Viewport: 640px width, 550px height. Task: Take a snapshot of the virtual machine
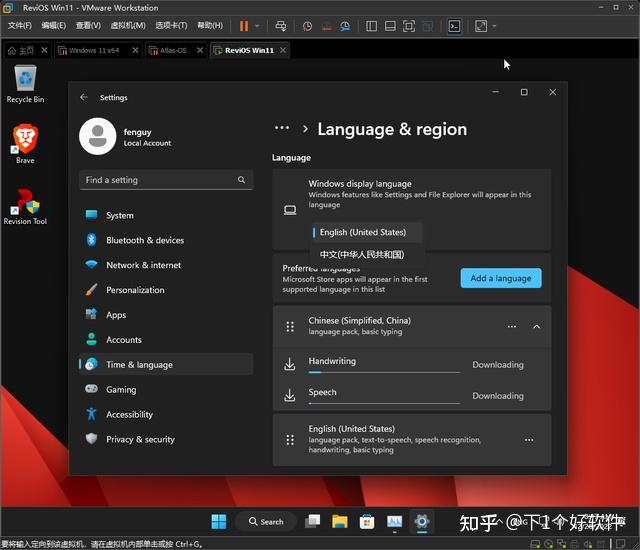[x=307, y=26]
